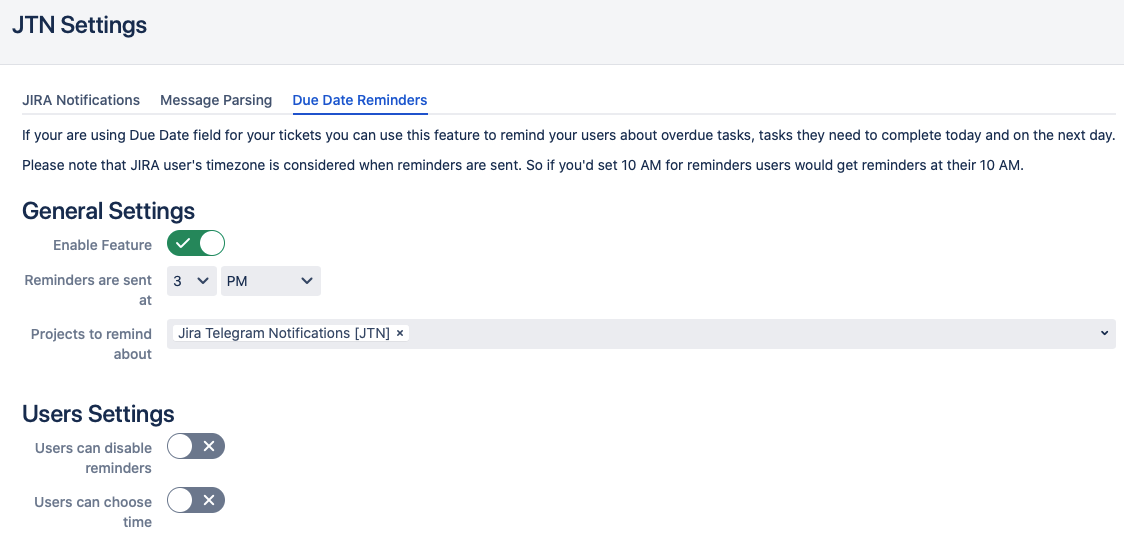Click the chevron arrow in the PM selector
Viewport: 1124px width, 540px height.
point(307,281)
